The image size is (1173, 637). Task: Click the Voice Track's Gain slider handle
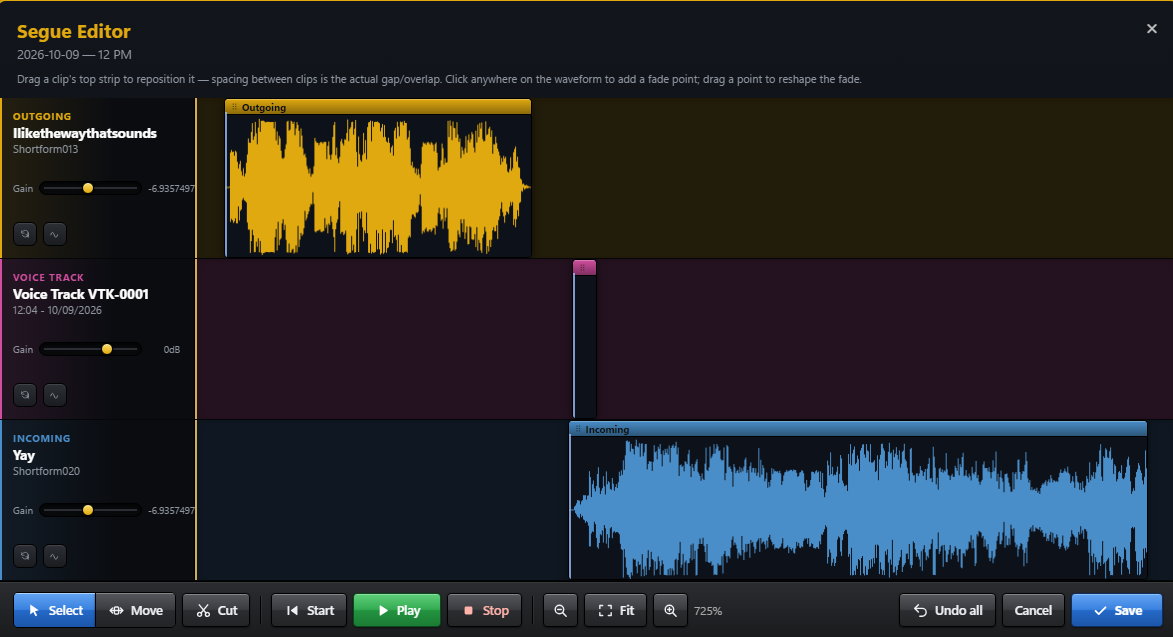click(x=107, y=349)
